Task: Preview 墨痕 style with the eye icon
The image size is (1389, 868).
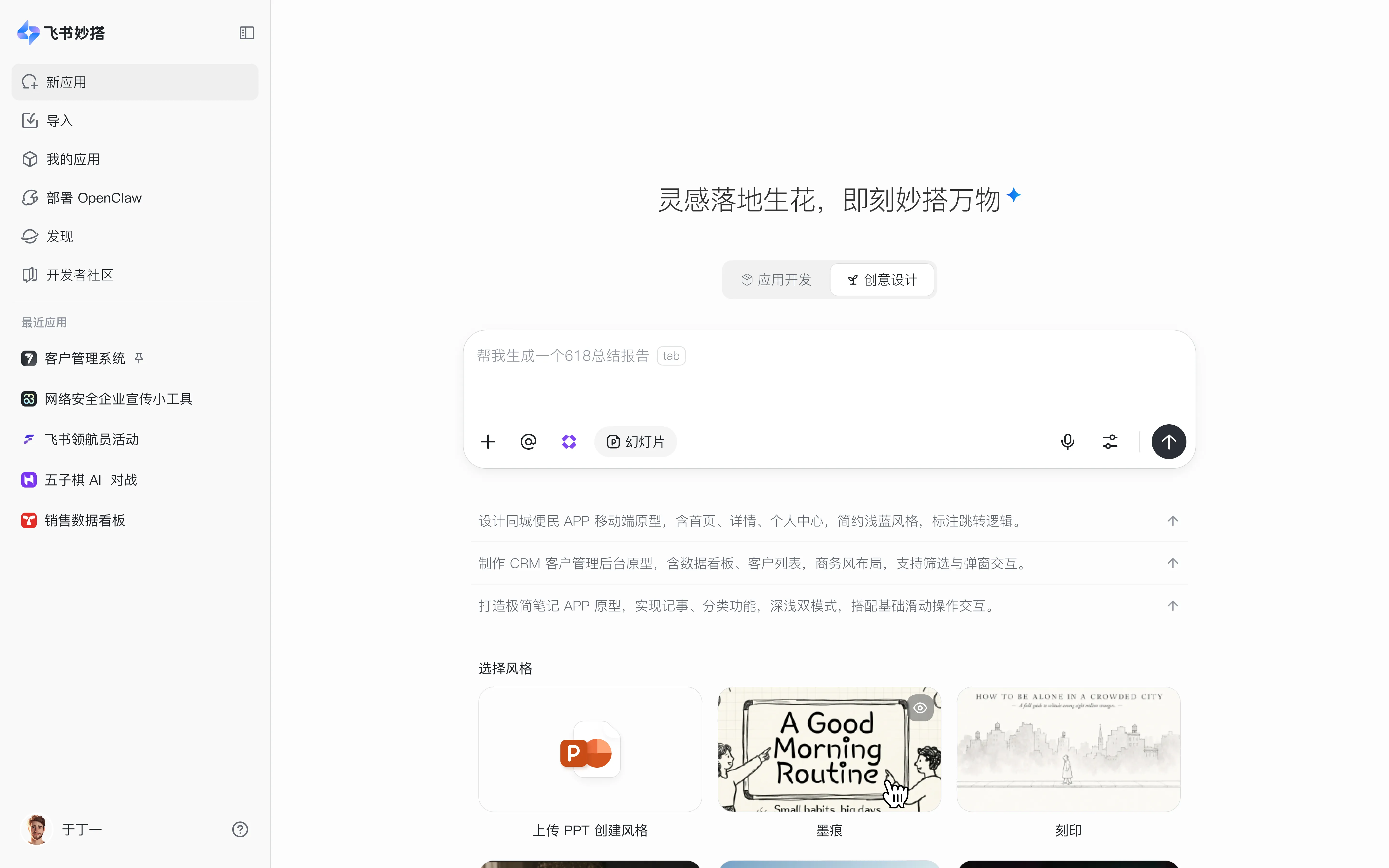Action: (x=920, y=708)
